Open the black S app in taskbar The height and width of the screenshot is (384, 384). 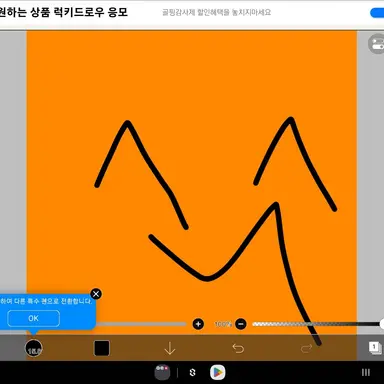[x=192, y=372]
